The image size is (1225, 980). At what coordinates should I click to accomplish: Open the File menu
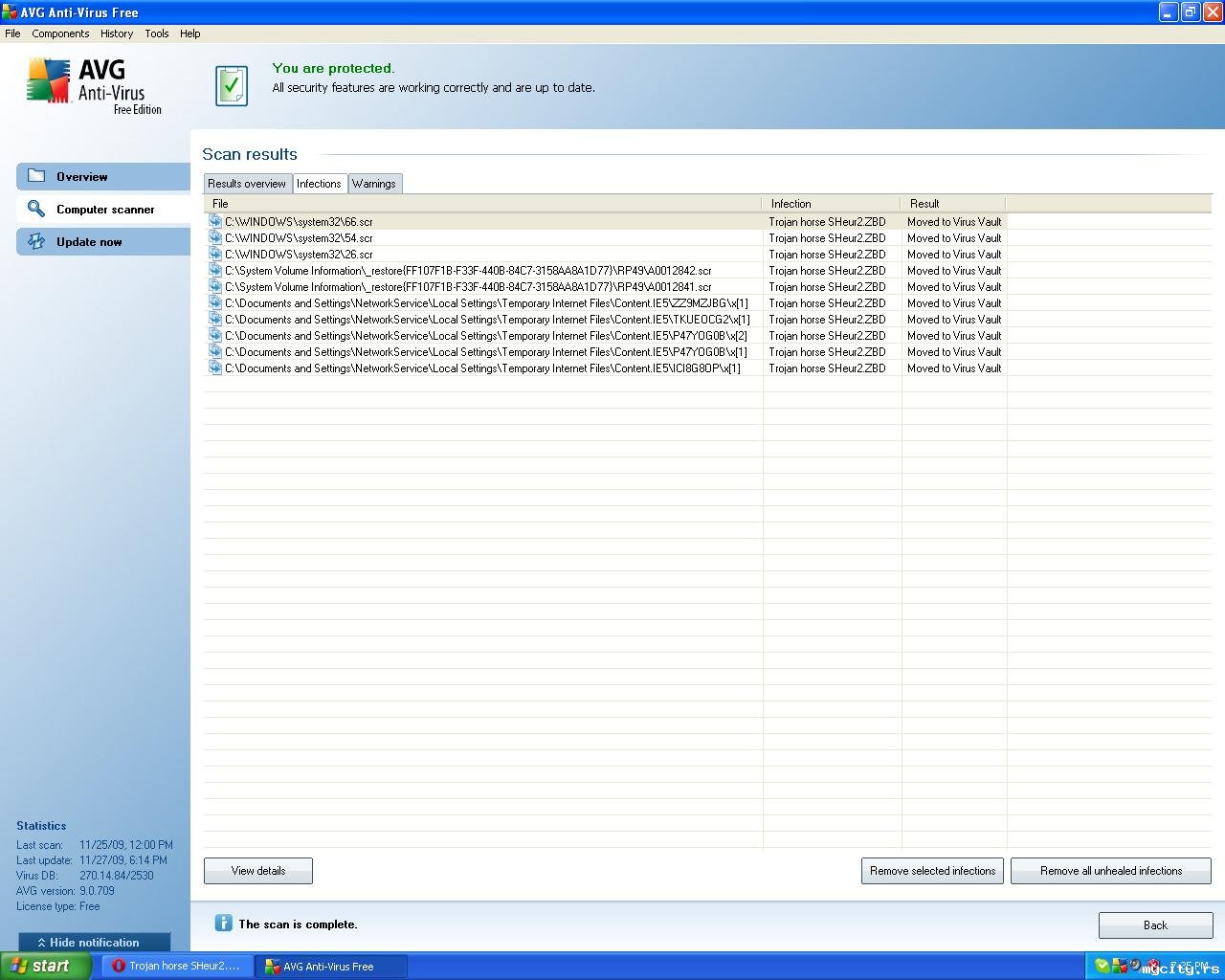[12, 33]
